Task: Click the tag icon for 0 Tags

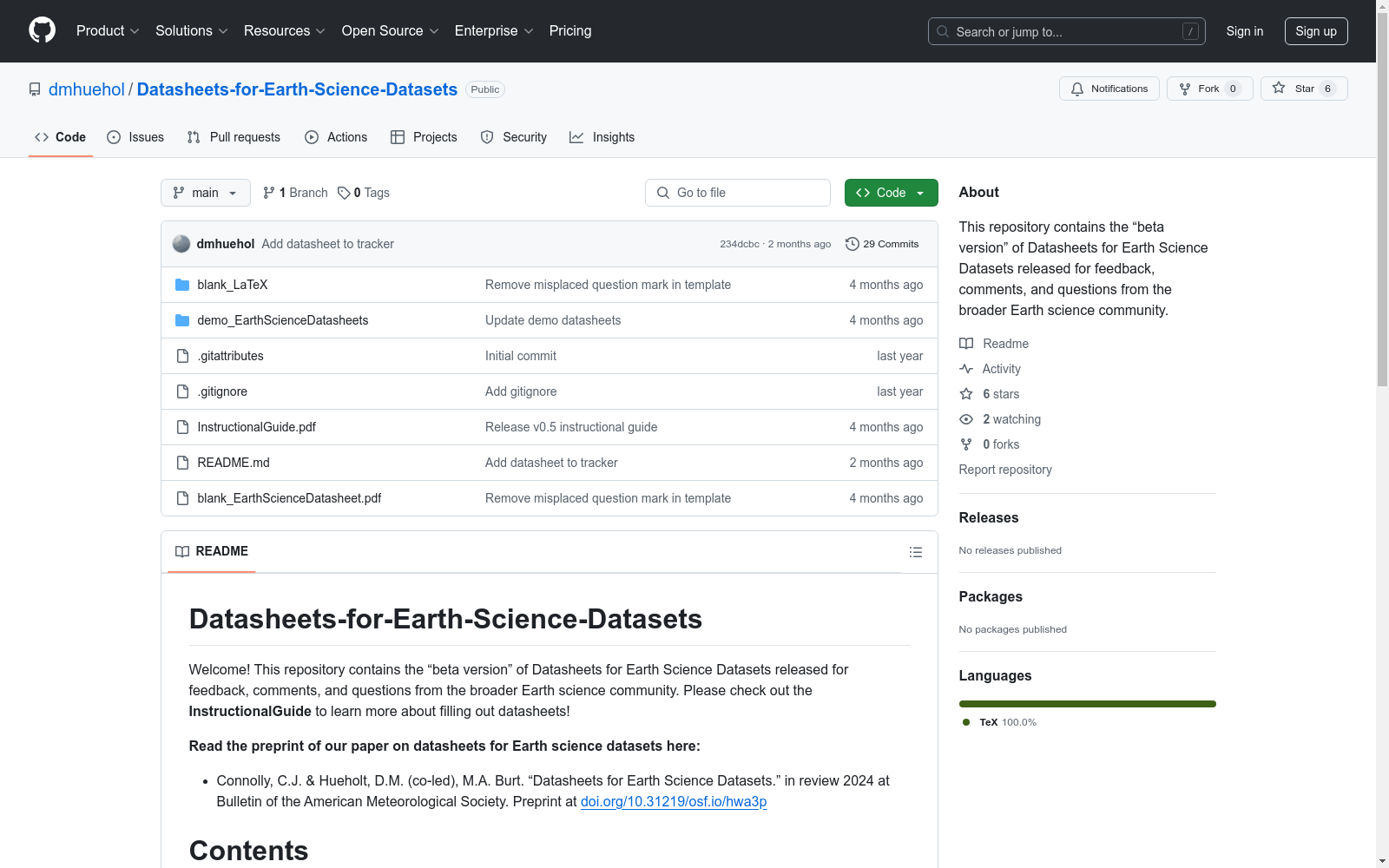Action: coord(344,193)
